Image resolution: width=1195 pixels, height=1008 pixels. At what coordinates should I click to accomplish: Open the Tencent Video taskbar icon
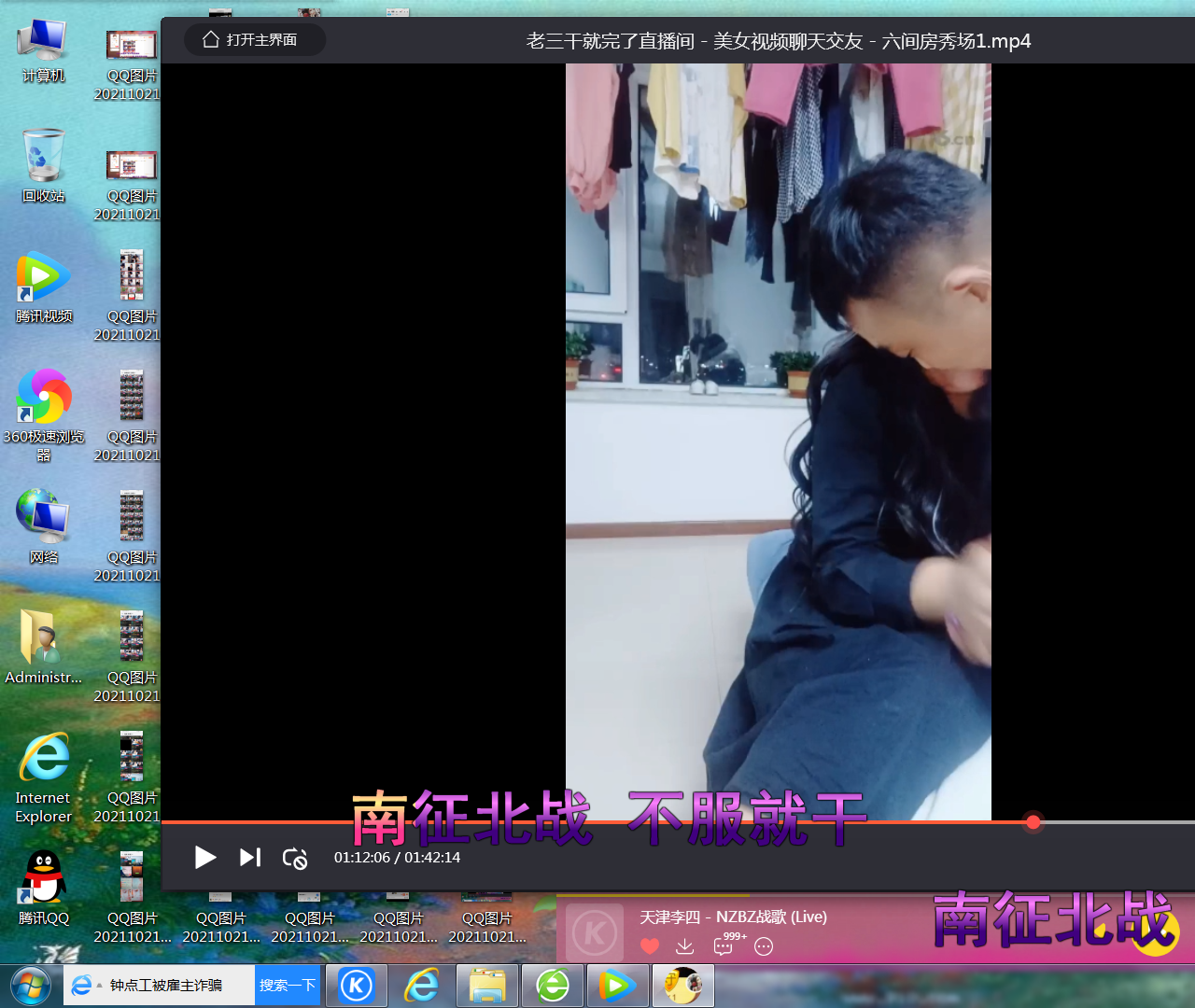(x=617, y=986)
